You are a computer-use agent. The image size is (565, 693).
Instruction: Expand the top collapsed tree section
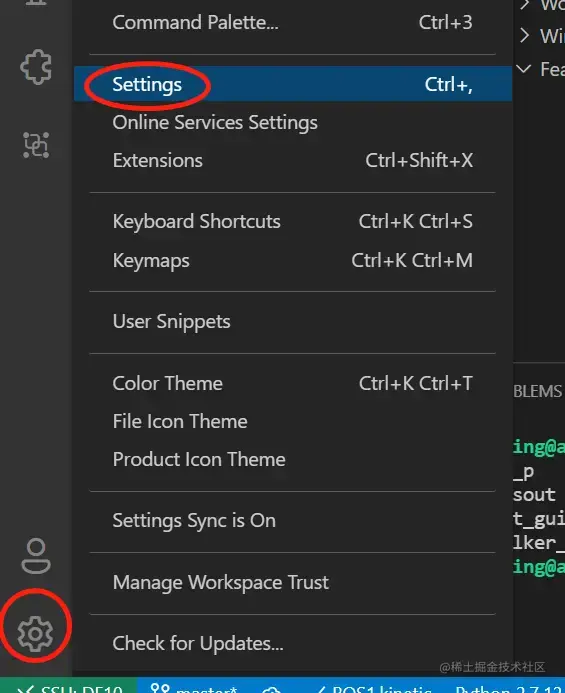point(524,4)
